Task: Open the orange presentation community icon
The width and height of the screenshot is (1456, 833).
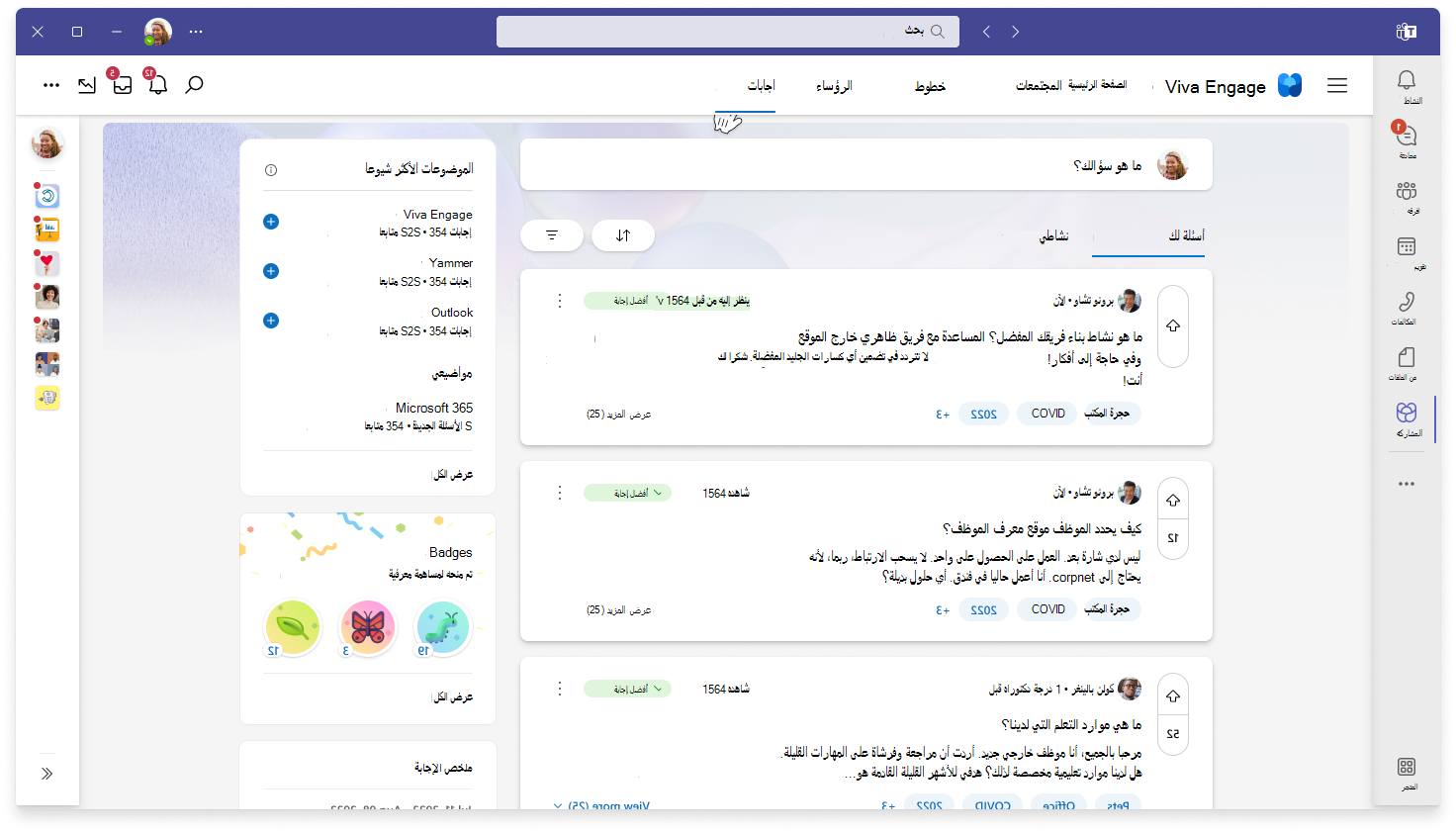Action: tap(46, 230)
